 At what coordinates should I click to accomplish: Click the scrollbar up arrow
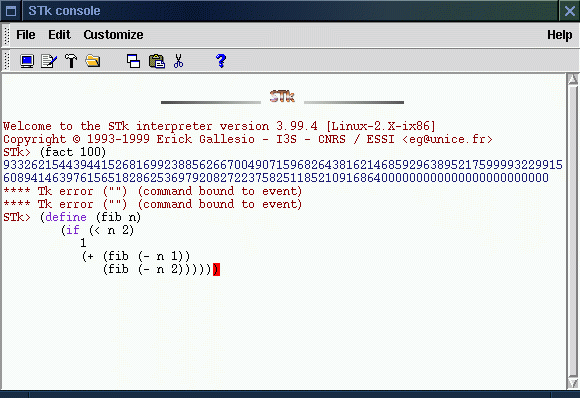coord(573,79)
